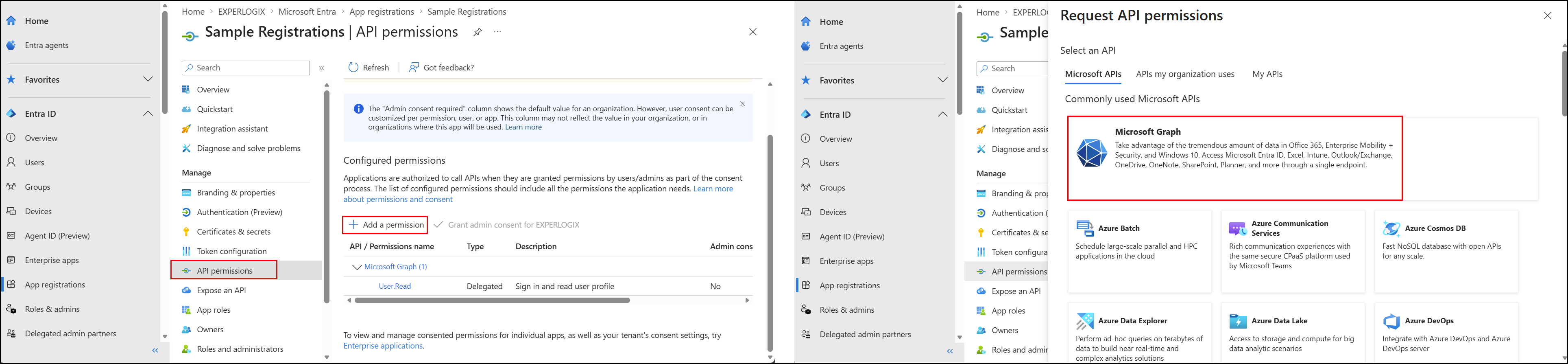Click Entra agents icon in the left screenshot's sidebar
The height and width of the screenshot is (364, 1568).
click(x=11, y=45)
